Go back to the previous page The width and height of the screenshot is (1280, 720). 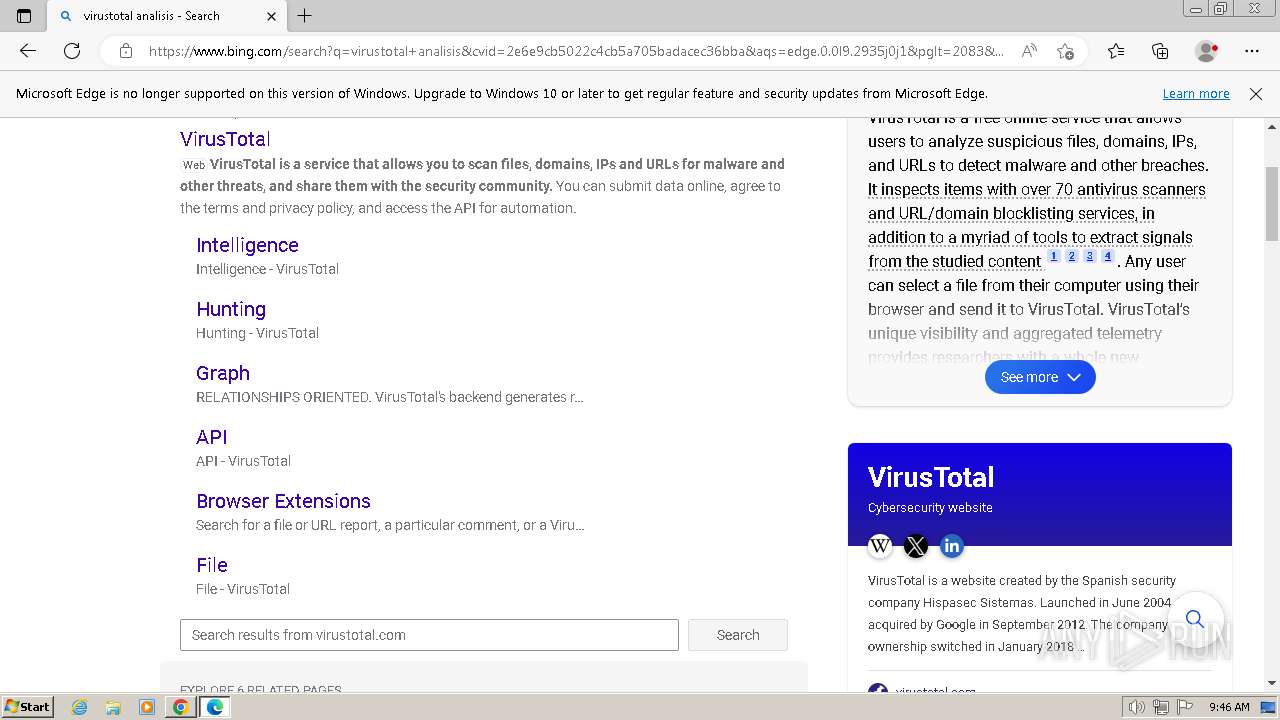pyautogui.click(x=28, y=51)
